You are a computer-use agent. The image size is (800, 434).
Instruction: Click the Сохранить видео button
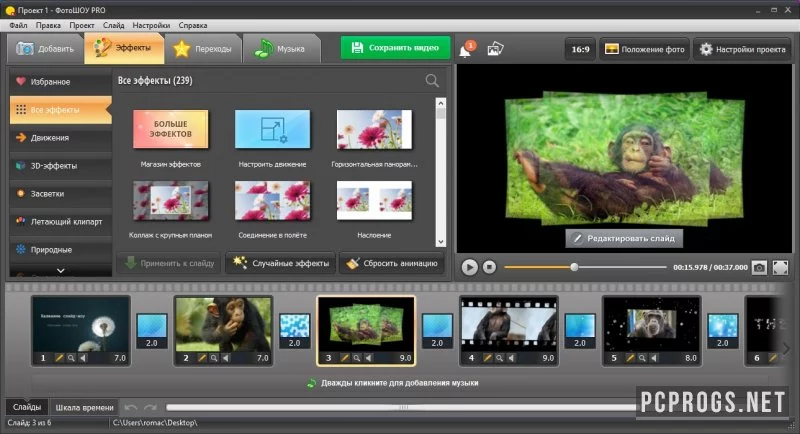point(395,48)
